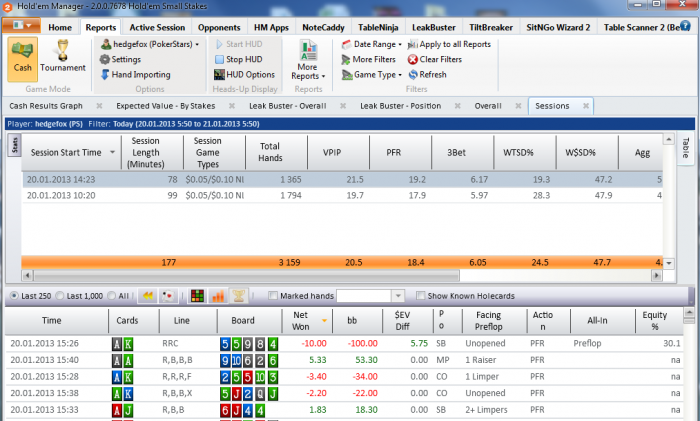Click sessions table scroll-down arrow

click(x=668, y=263)
